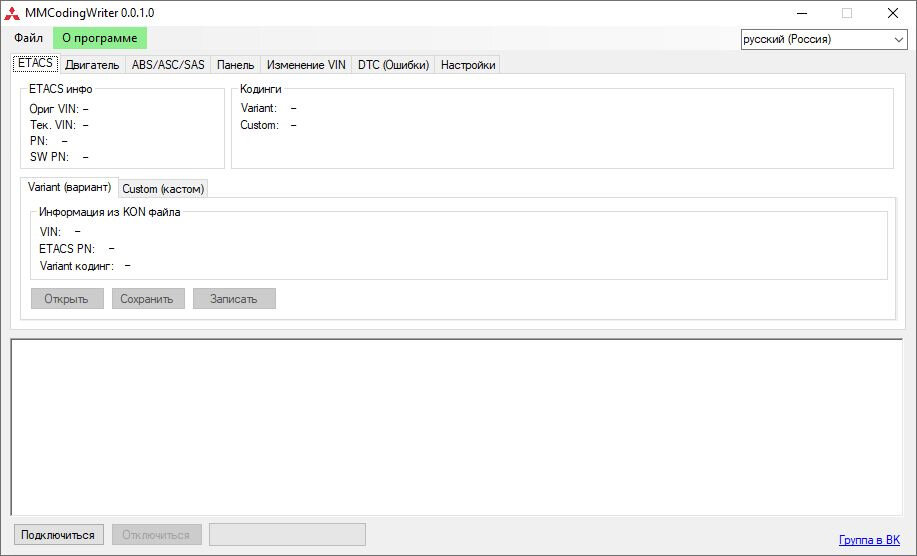Open the ABS/ASC/SAS tab
Screen dimensions: 917x556
click(168, 65)
